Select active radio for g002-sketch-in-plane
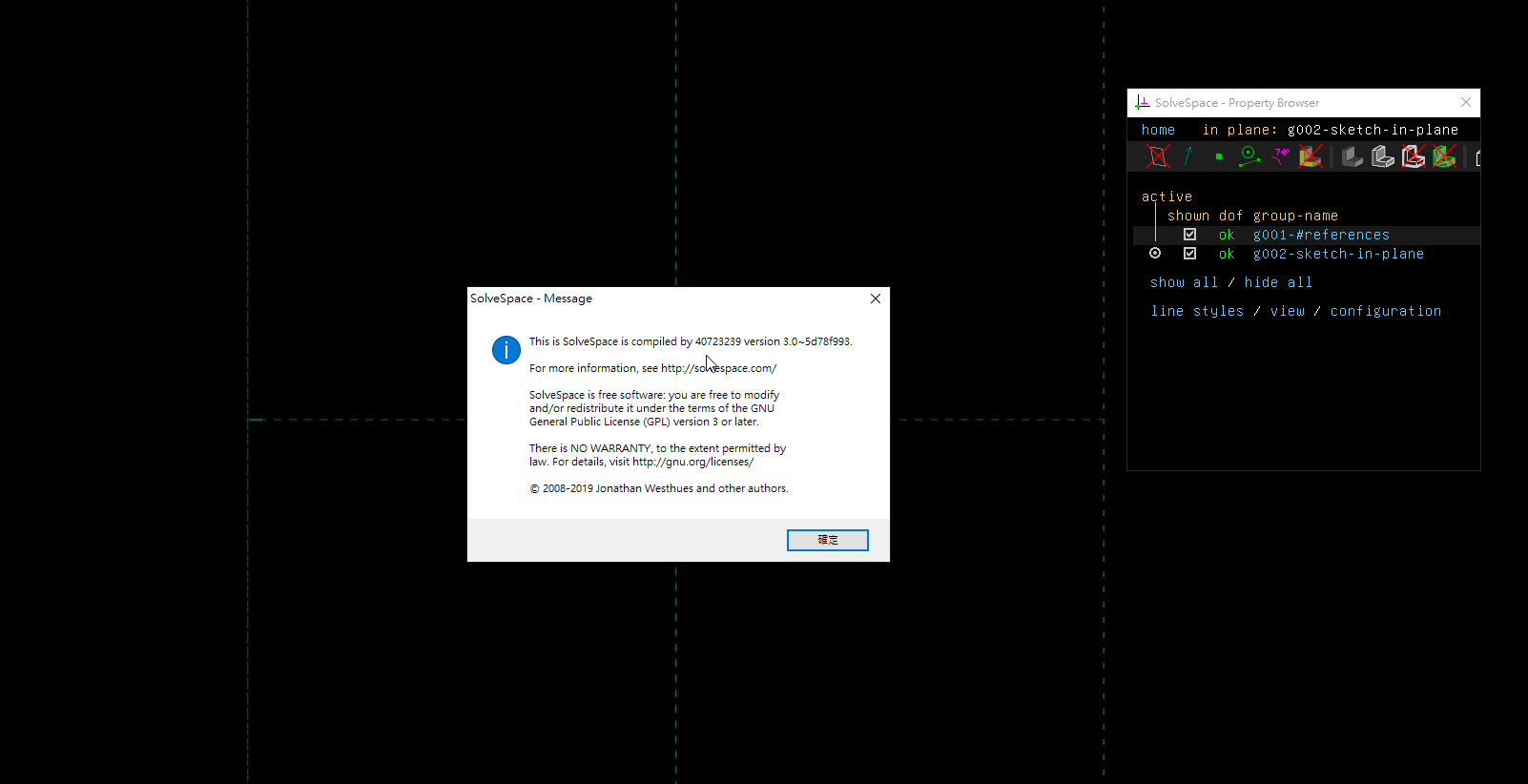Viewport: 1528px width, 784px height. pos(1155,253)
